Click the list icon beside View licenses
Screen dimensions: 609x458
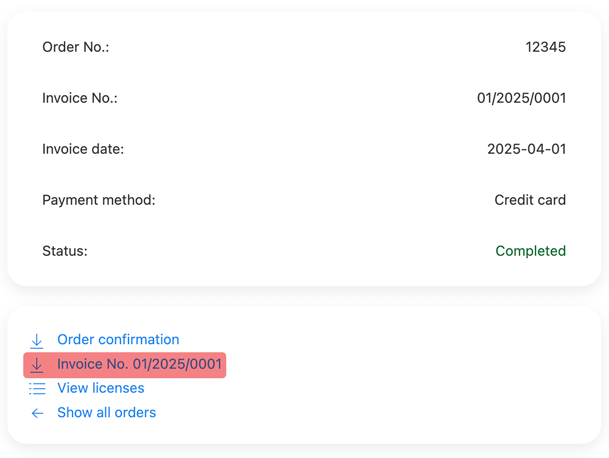[x=37, y=388]
